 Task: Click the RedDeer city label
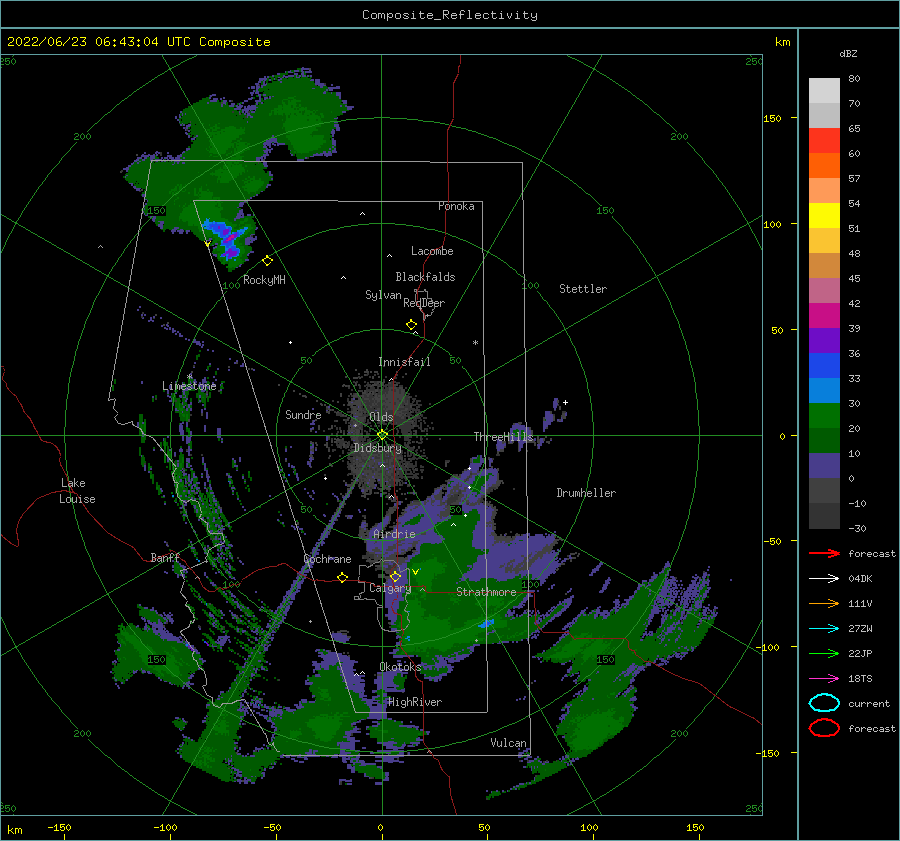(x=424, y=303)
